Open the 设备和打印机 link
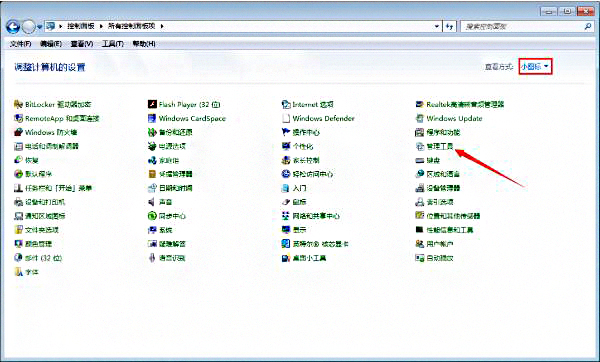This screenshot has width=600, height=362. [x=45, y=202]
